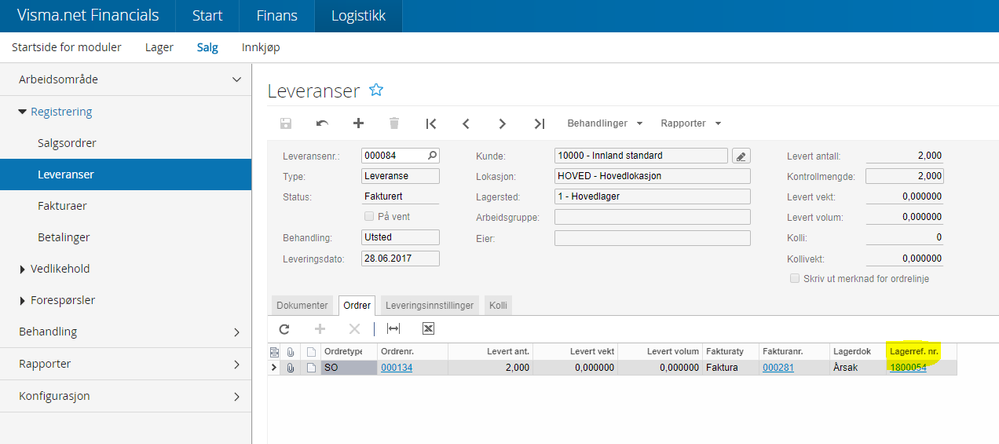Click the grid add row plus icon
The height and width of the screenshot is (444, 999).
320,329
